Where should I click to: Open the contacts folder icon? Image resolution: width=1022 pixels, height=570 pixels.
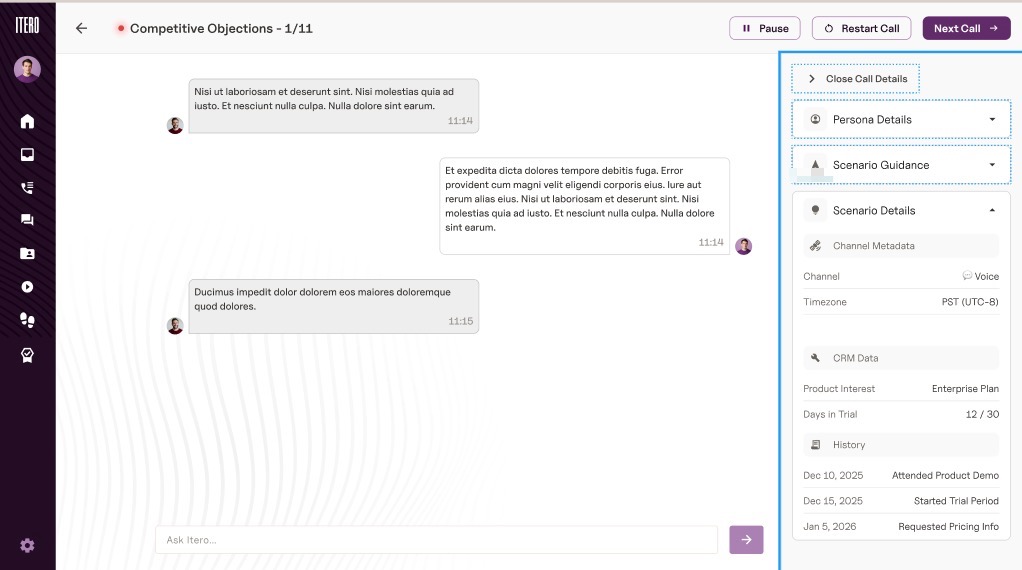[27, 253]
